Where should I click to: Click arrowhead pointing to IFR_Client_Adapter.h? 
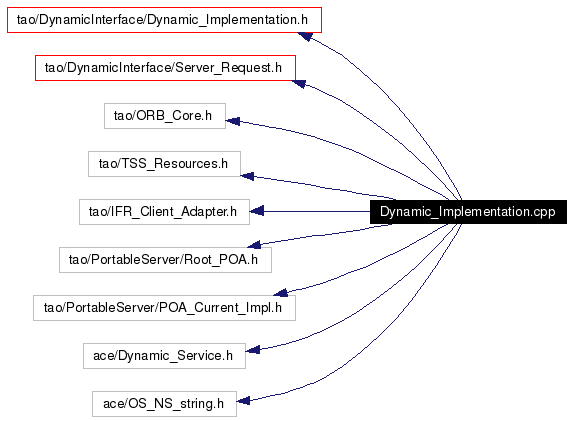point(257,211)
